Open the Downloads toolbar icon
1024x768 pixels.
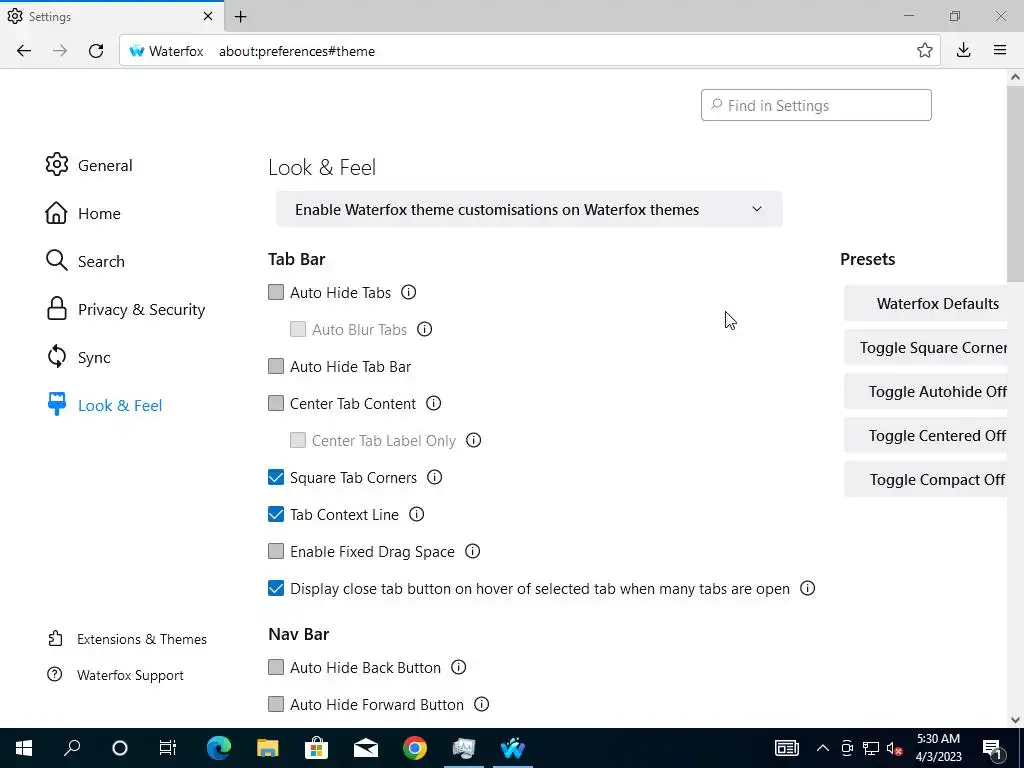pos(963,50)
